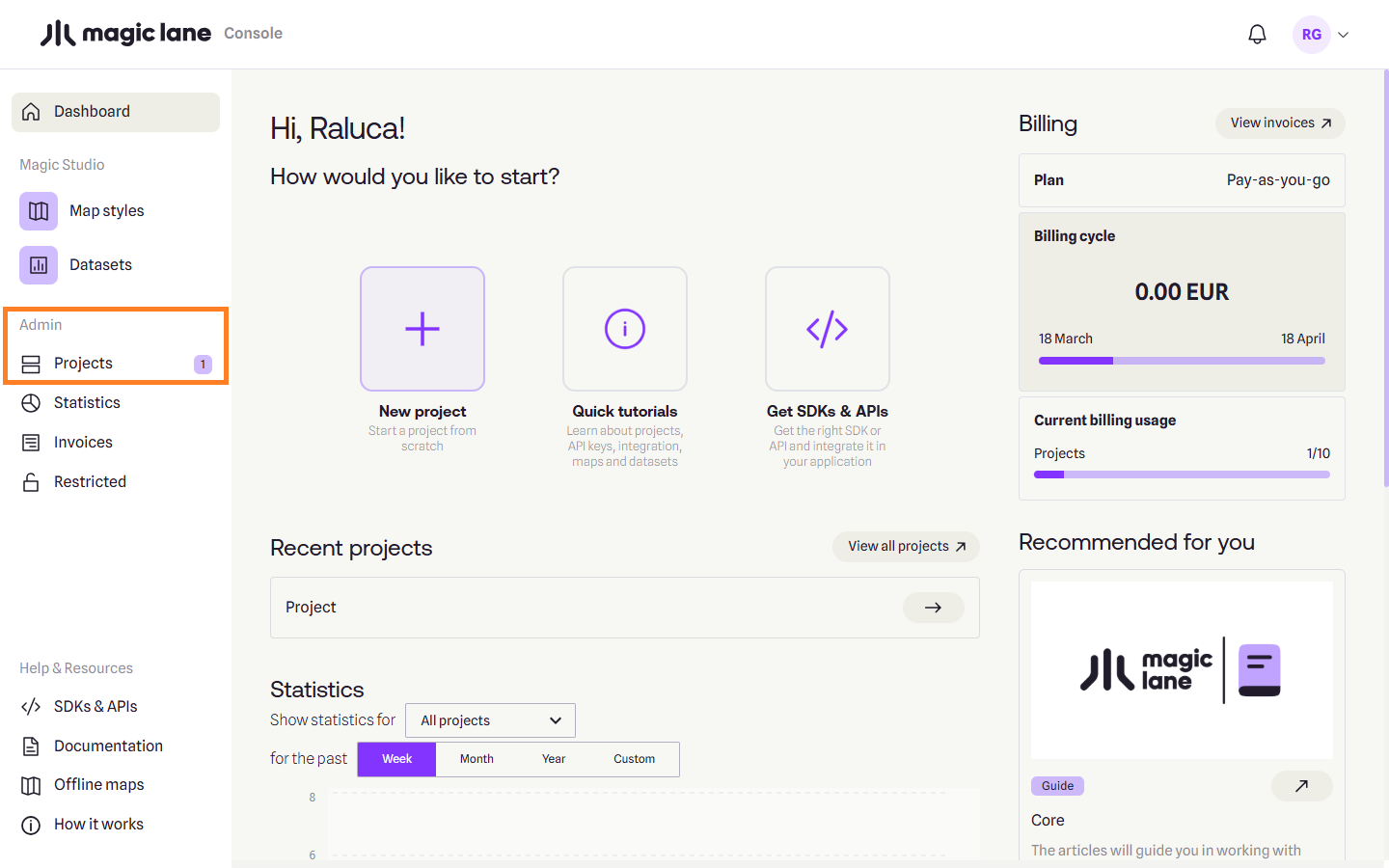Click the arrow on Recent Project row
The width and height of the screenshot is (1389, 868).
point(933,608)
